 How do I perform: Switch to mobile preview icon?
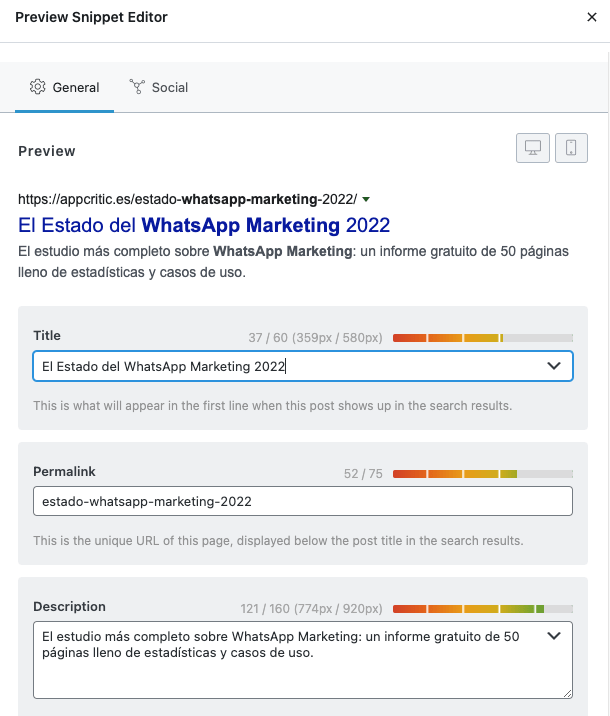[x=571, y=148]
